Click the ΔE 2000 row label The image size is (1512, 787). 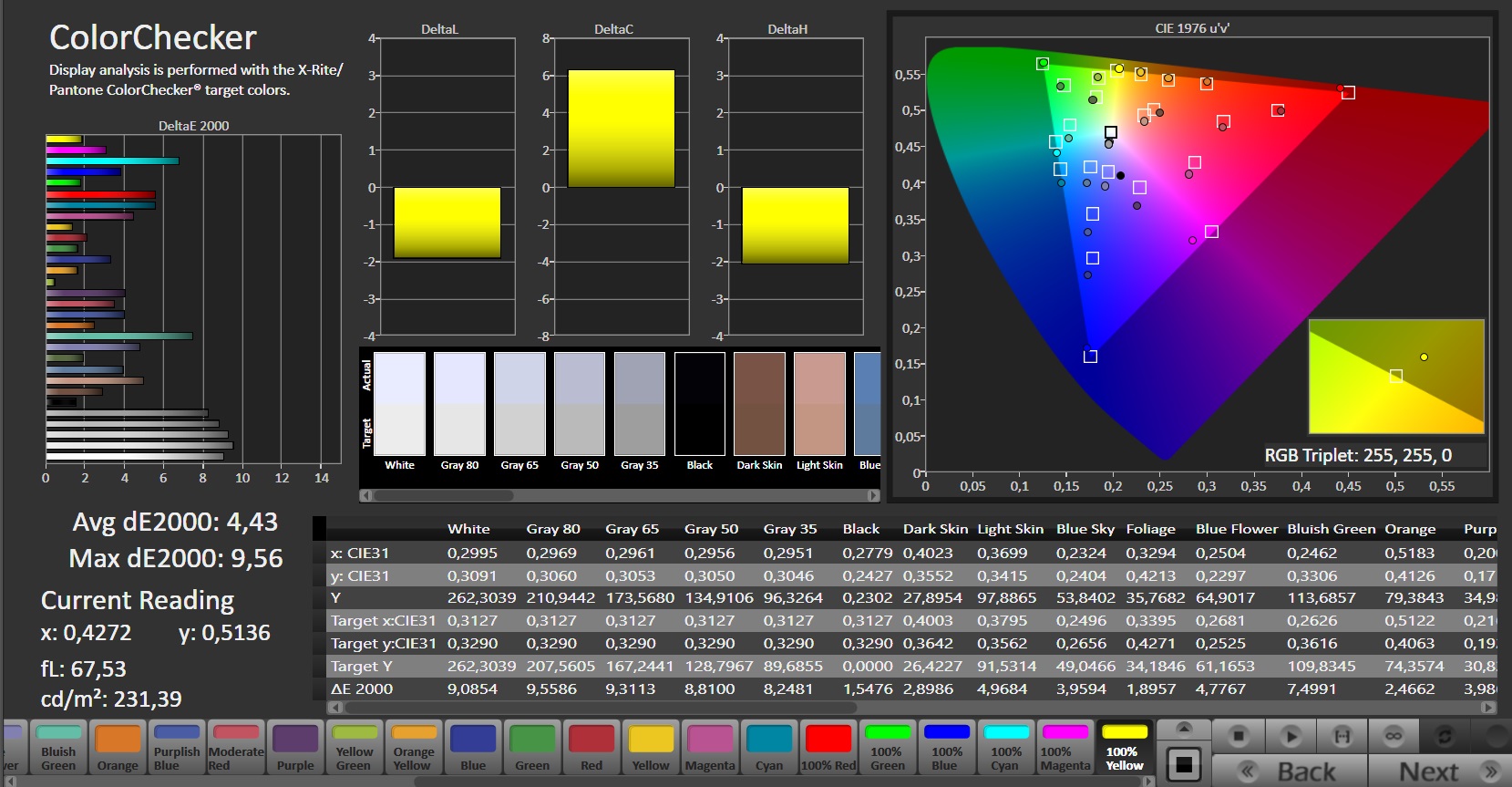[362, 689]
